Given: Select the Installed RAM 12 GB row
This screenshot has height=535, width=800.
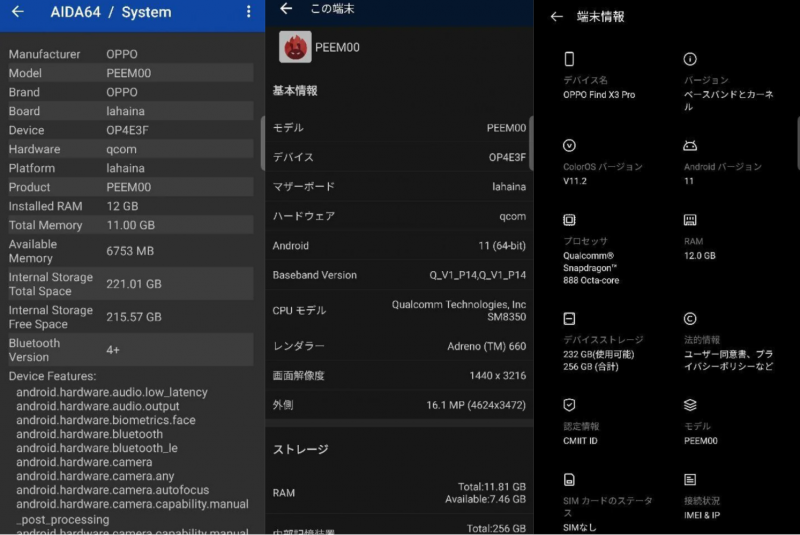Looking at the screenshot, I should pos(131,206).
